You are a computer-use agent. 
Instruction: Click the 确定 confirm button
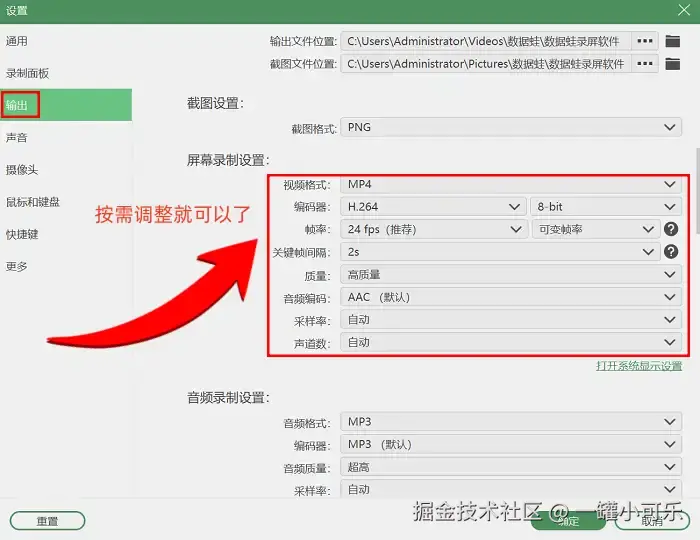pyautogui.click(x=568, y=521)
